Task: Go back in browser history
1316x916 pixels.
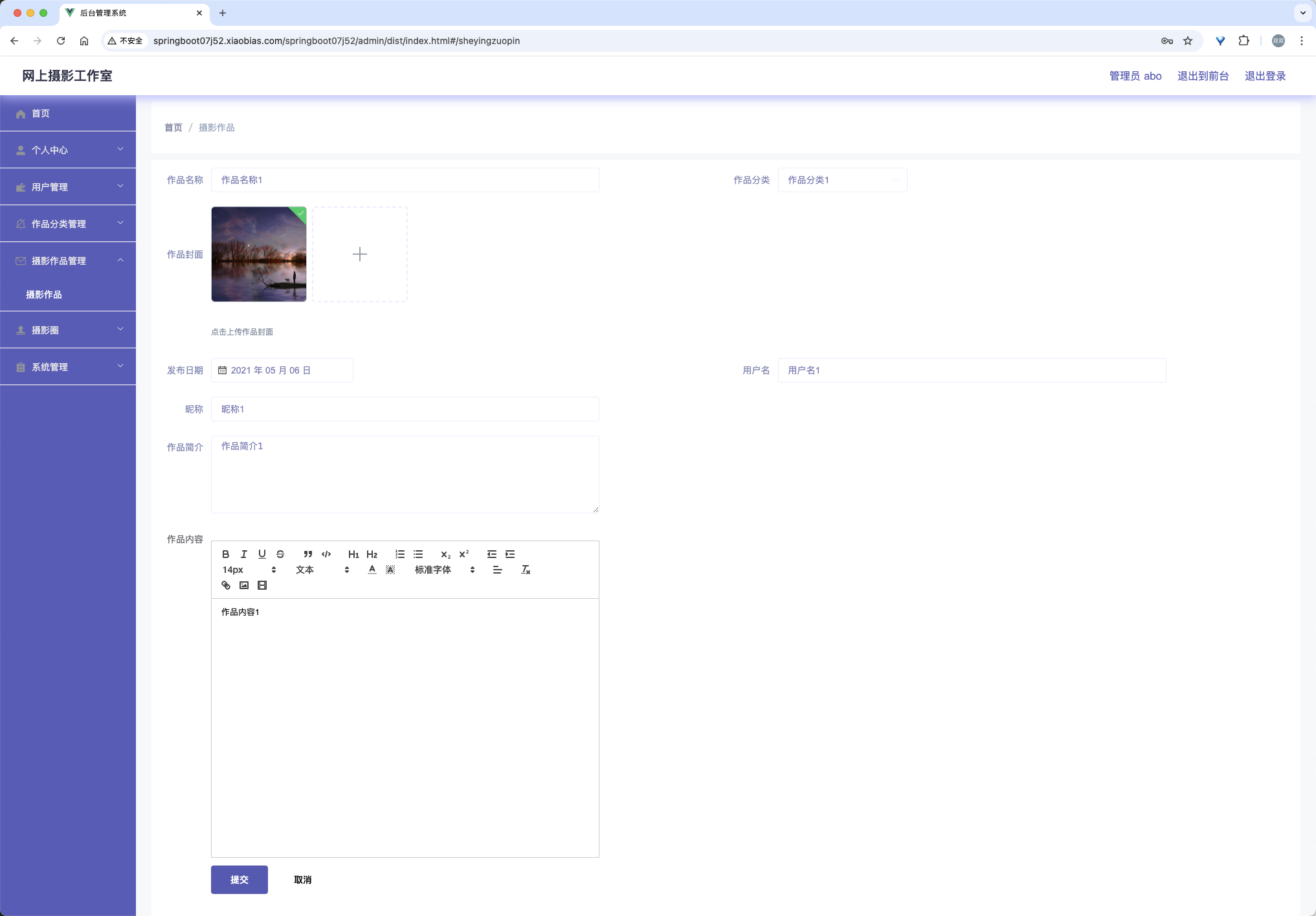Action: [14, 41]
